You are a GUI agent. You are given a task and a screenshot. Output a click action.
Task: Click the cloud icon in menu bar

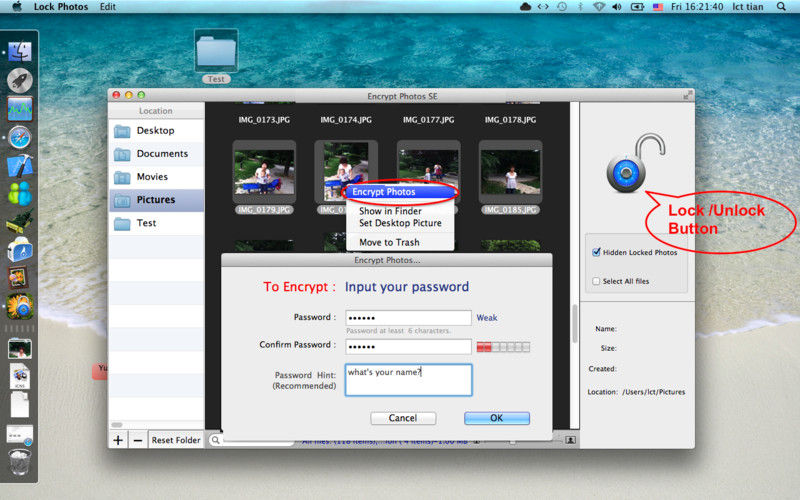[525, 7]
